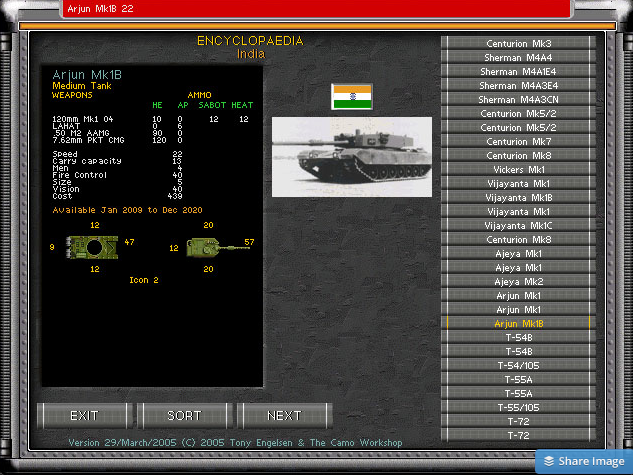Select Vijayanta Mk1C in the unit list
The height and width of the screenshot is (475, 633).
(518, 226)
